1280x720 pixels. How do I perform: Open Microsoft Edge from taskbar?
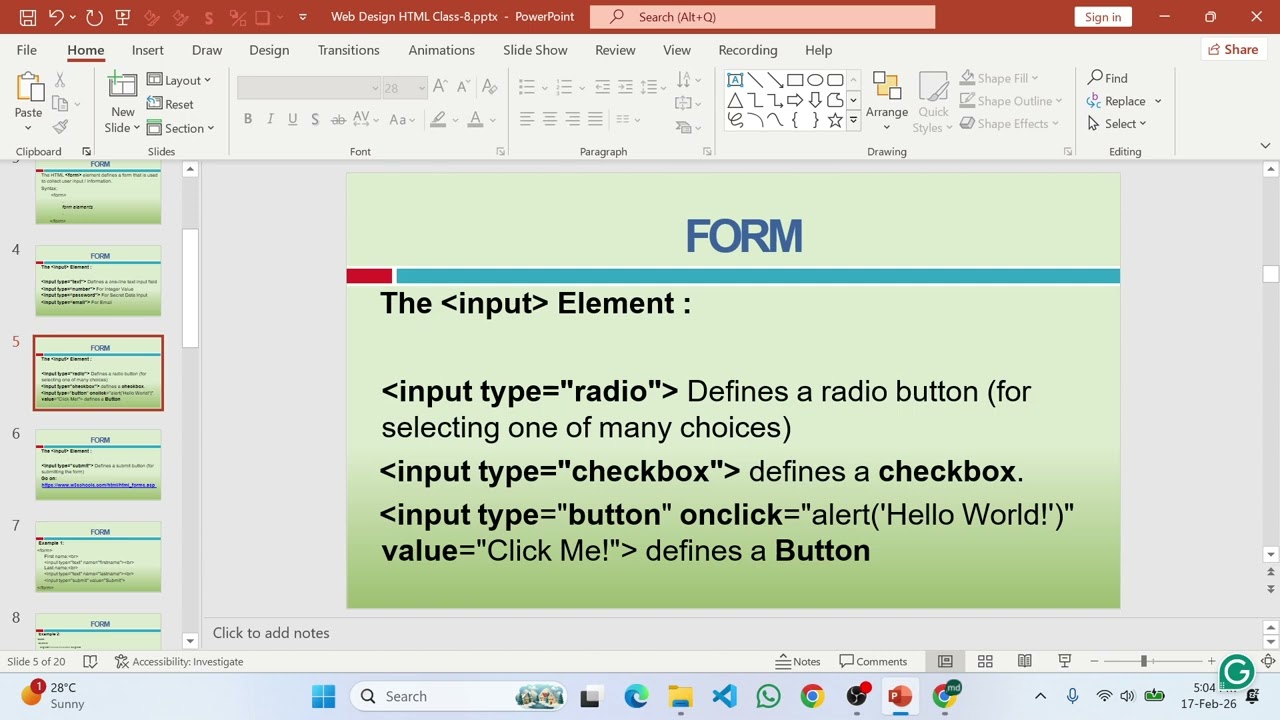(636, 696)
